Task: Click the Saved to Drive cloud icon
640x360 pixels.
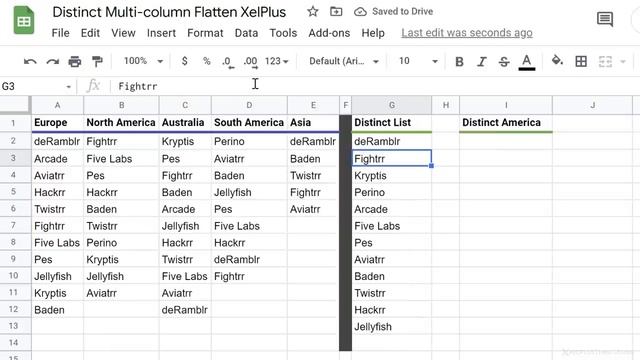Action: [360, 11]
